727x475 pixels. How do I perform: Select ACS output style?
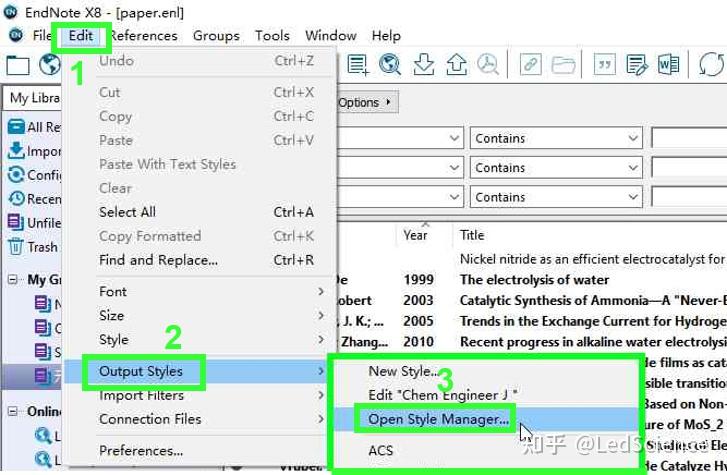coord(381,450)
